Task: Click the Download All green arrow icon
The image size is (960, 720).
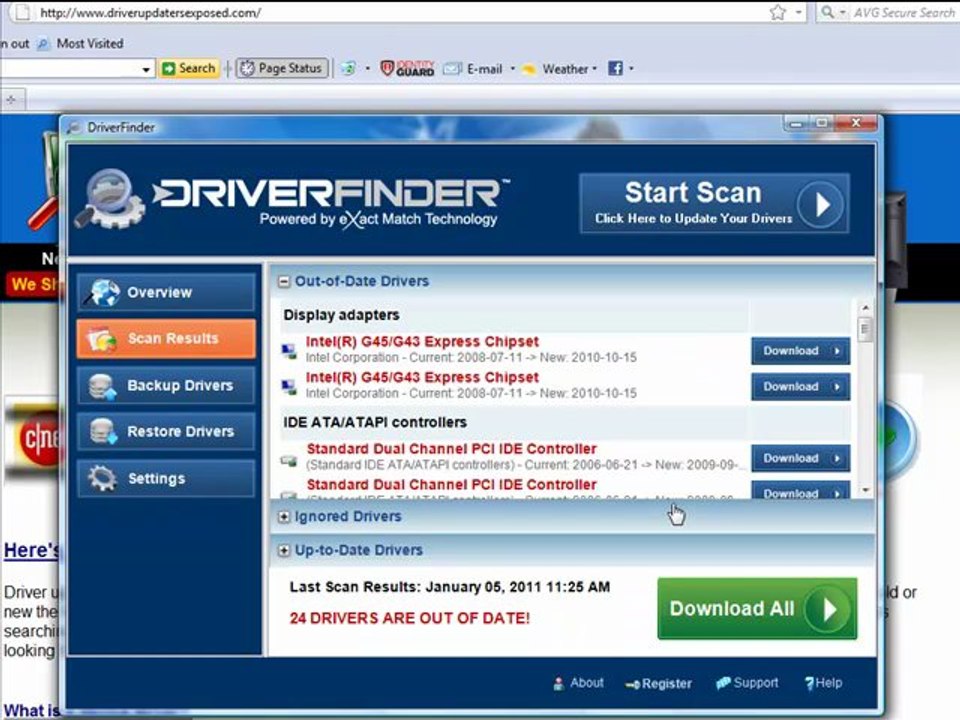Action: (x=828, y=609)
